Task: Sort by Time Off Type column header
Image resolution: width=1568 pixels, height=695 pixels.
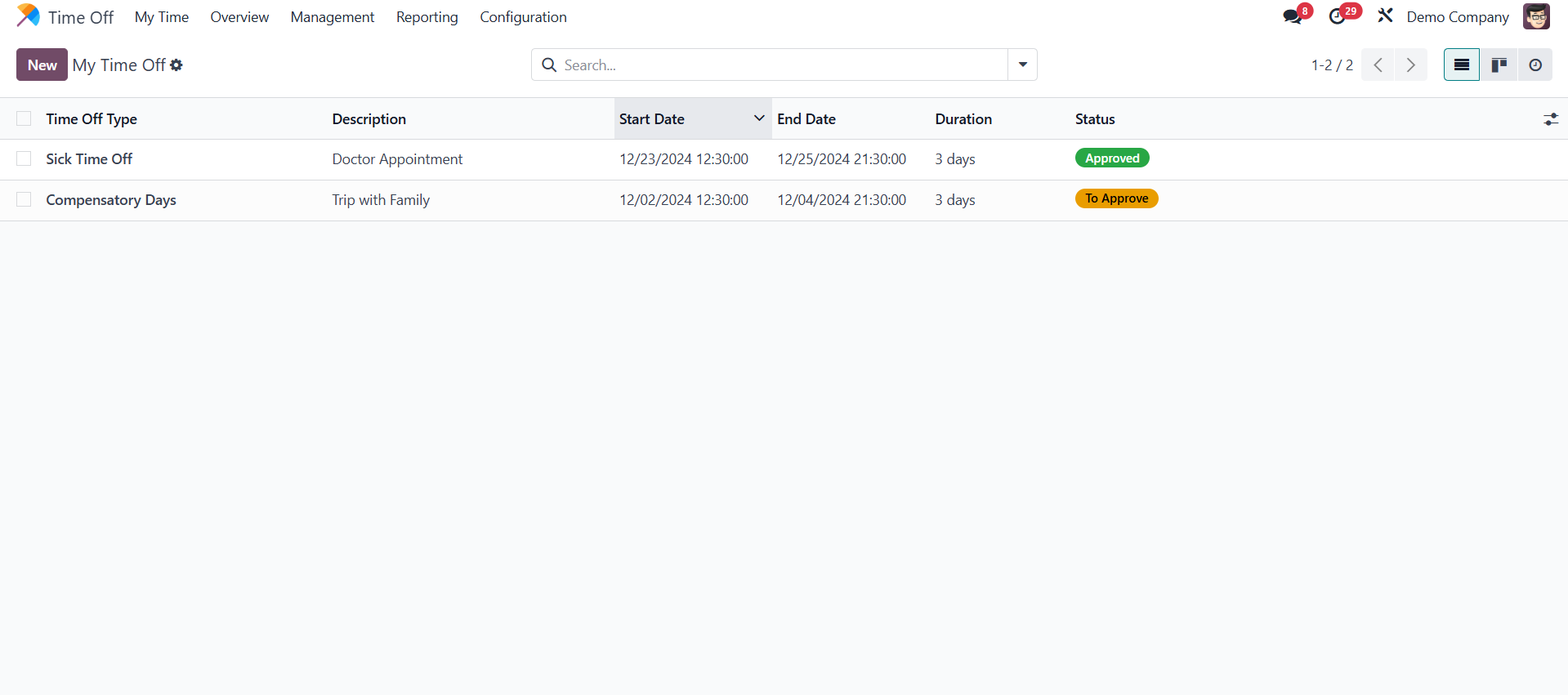Action: 92,119
